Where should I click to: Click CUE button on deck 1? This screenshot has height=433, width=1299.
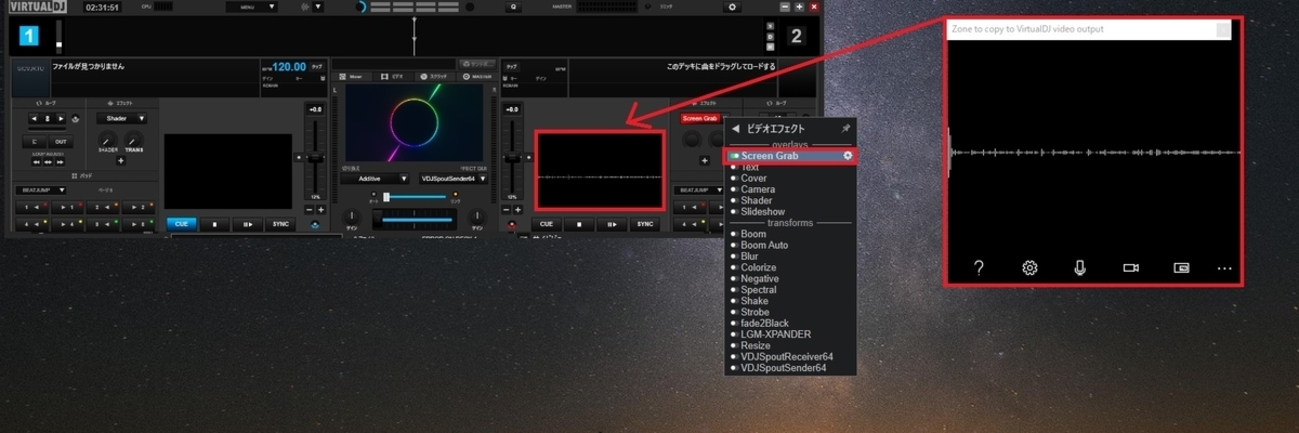[x=181, y=224]
